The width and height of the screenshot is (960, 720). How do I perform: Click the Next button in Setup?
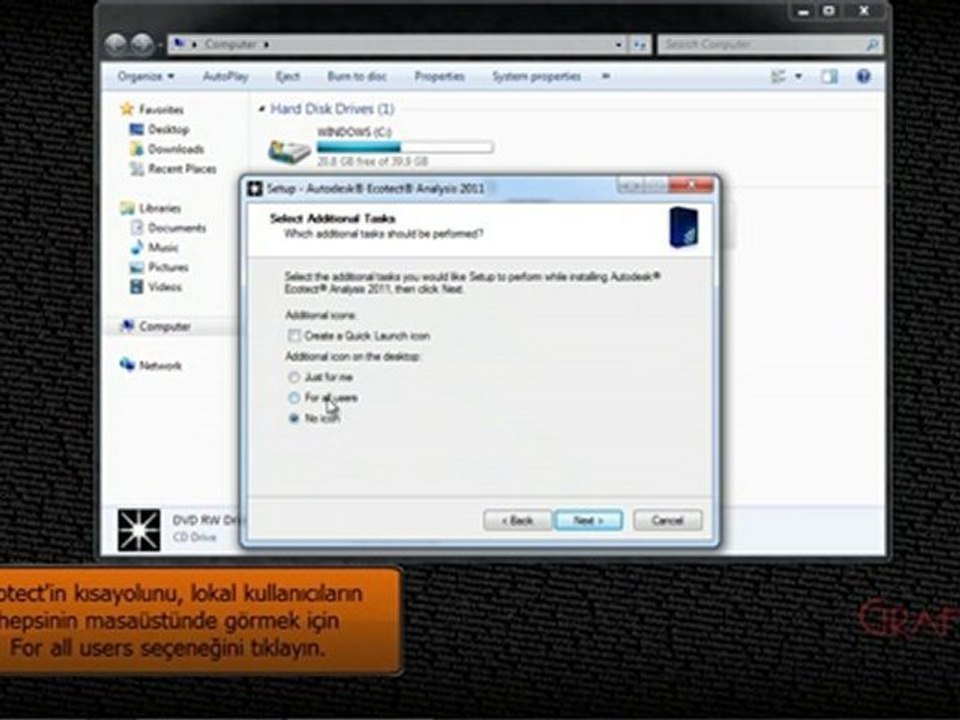[x=588, y=520]
